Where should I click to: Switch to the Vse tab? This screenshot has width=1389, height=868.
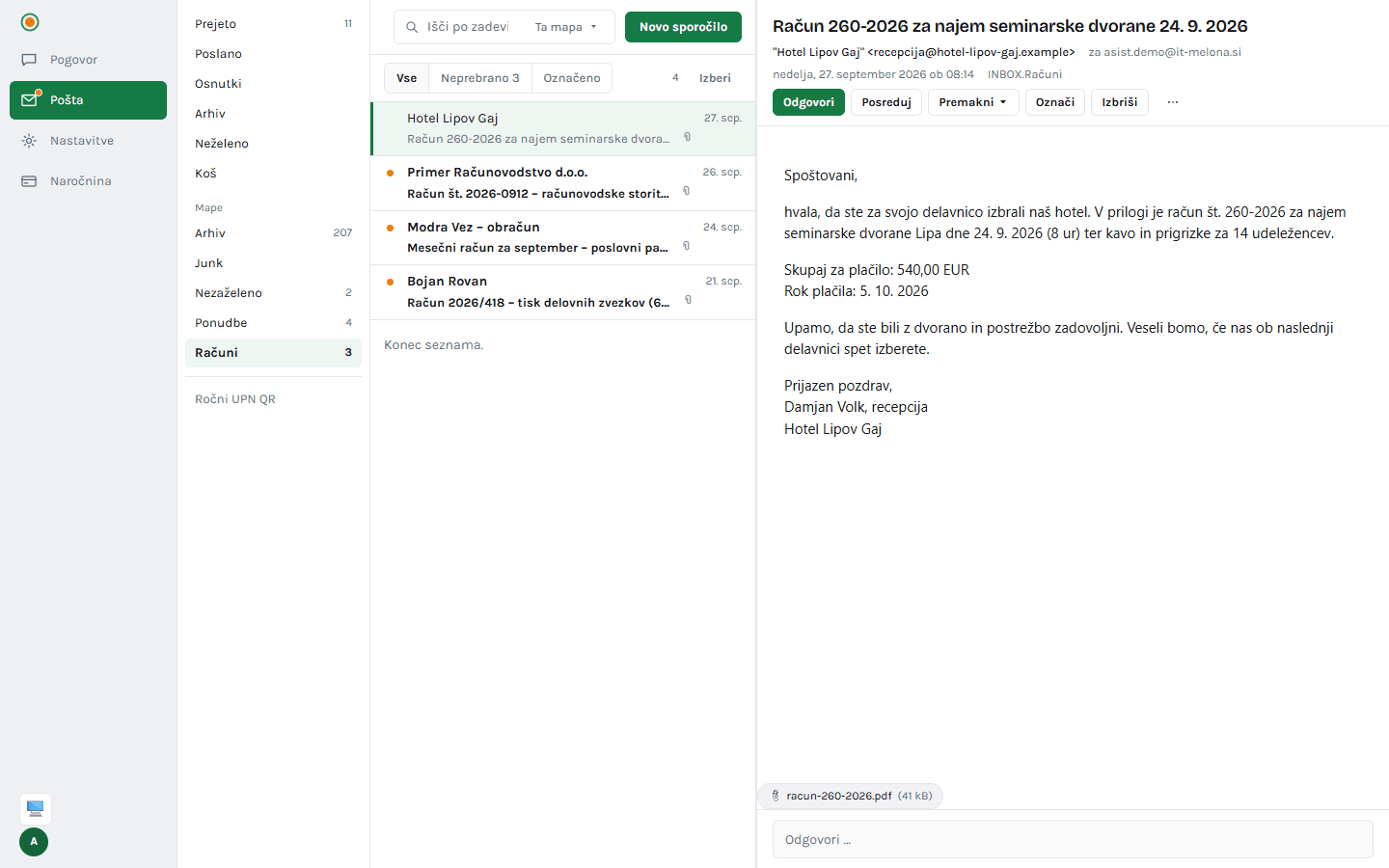click(407, 78)
